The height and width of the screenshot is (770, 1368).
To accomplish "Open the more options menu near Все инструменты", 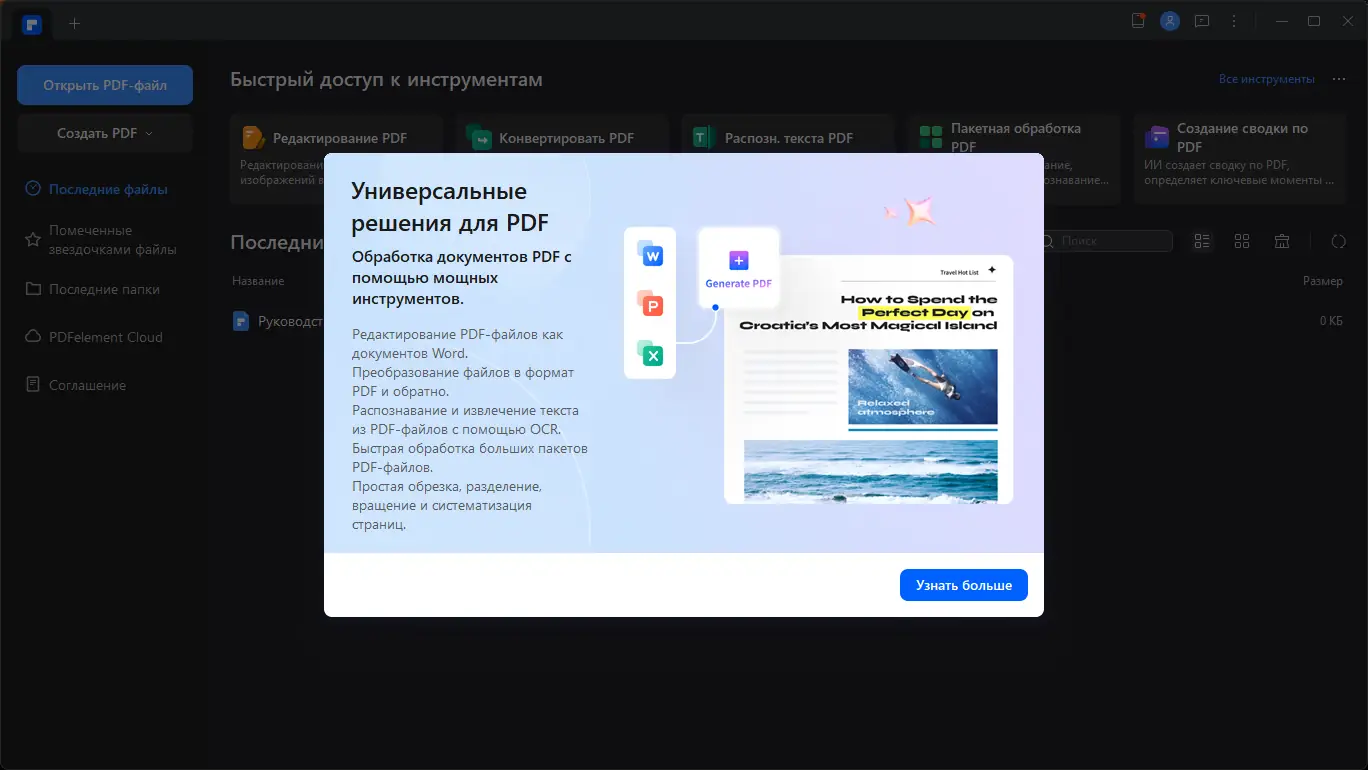I will click(1339, 78).
